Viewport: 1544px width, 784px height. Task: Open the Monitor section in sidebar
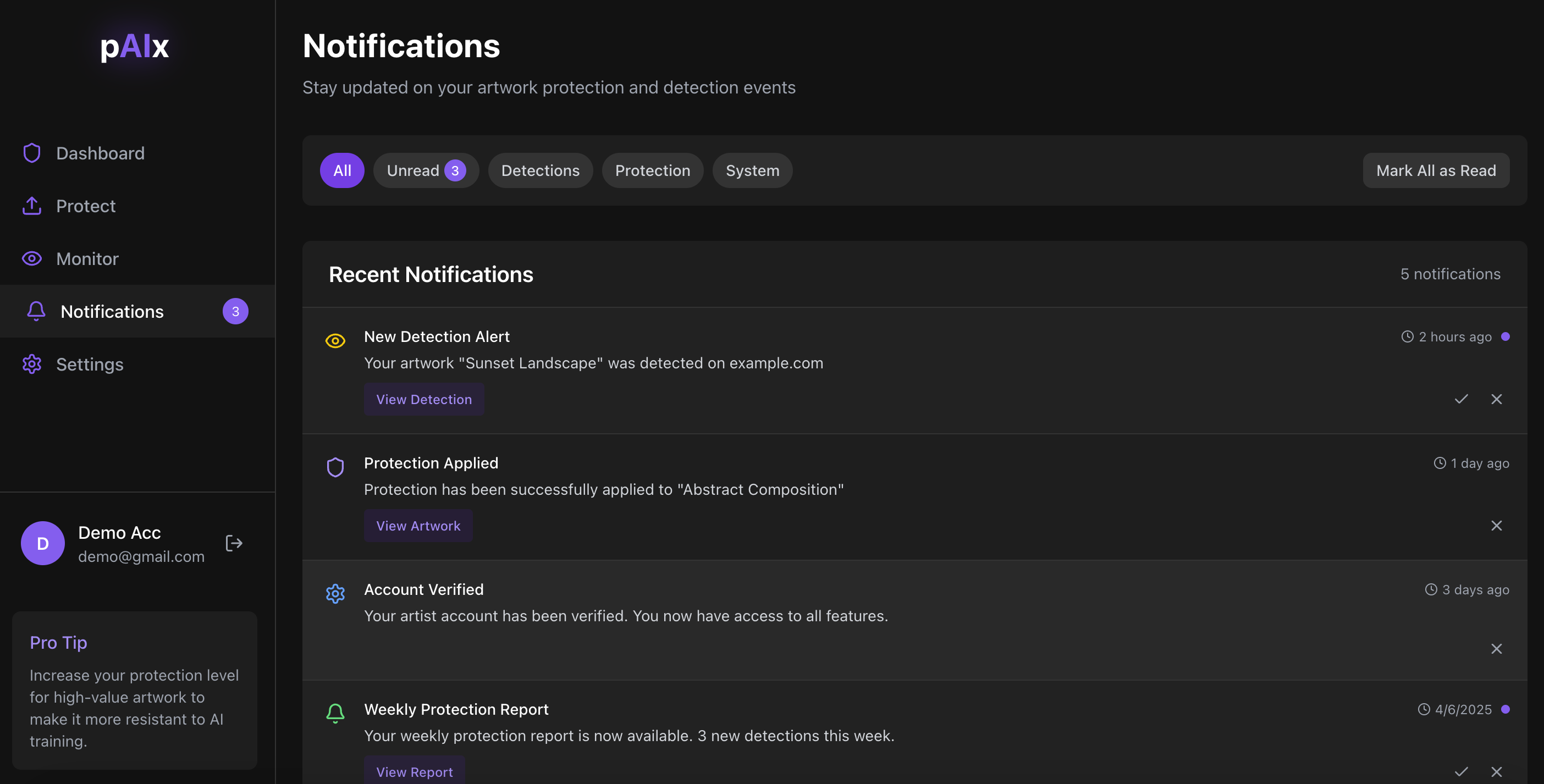click(87, 259)
